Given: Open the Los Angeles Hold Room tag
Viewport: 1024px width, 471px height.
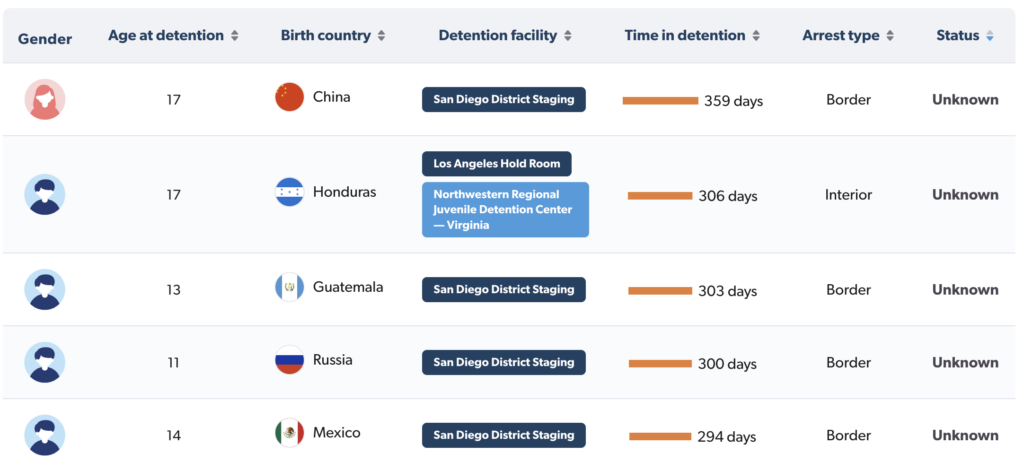Looking at the screenshot, I should (496, 164).
